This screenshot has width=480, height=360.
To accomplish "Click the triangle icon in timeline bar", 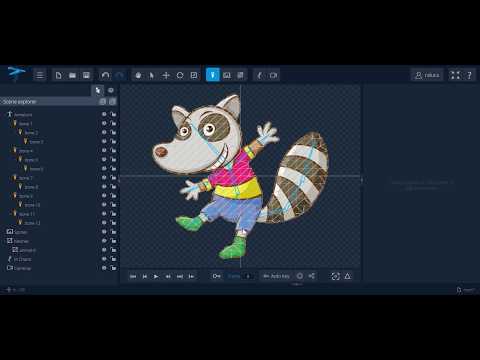I will tap(348, 276).
